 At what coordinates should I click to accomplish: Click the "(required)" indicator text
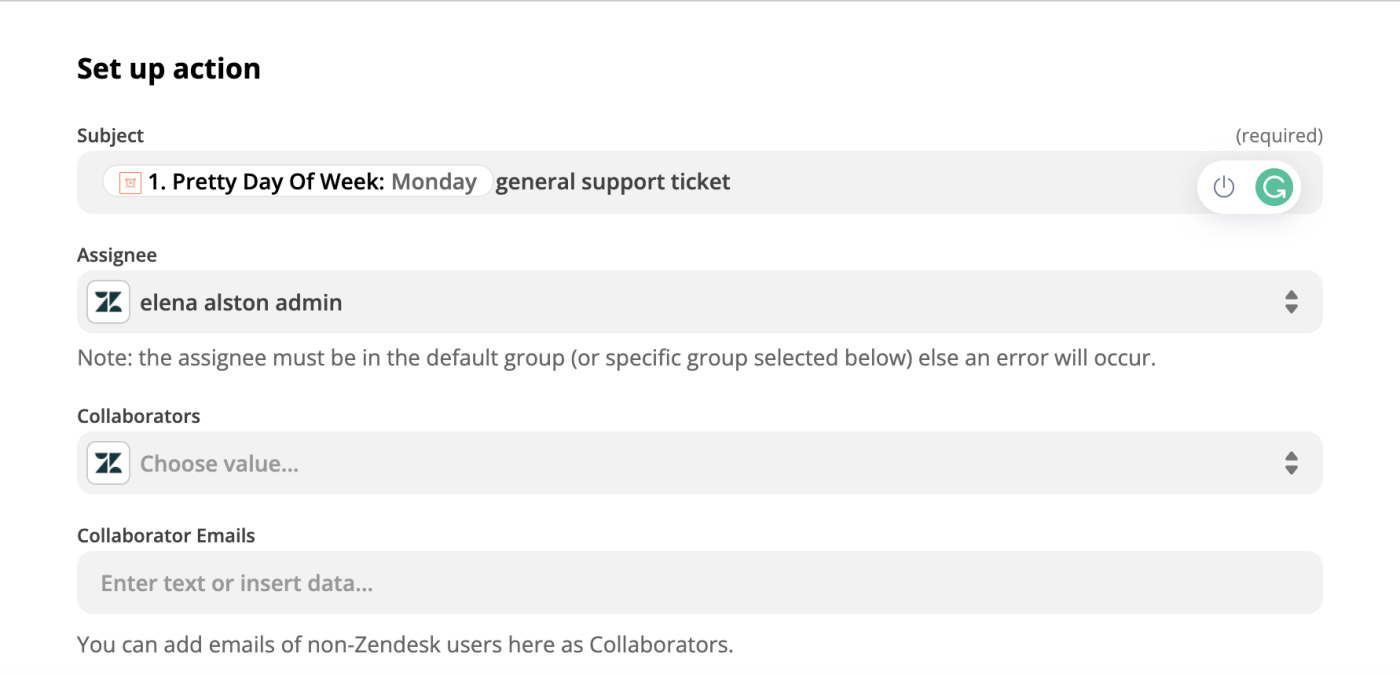coord(1279,135)
